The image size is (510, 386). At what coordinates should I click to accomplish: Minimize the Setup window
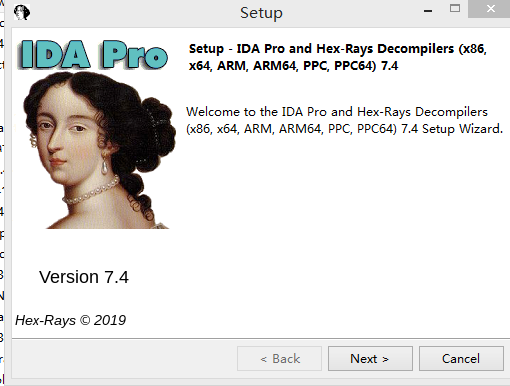pyautogui.click(x=428, y=11)
